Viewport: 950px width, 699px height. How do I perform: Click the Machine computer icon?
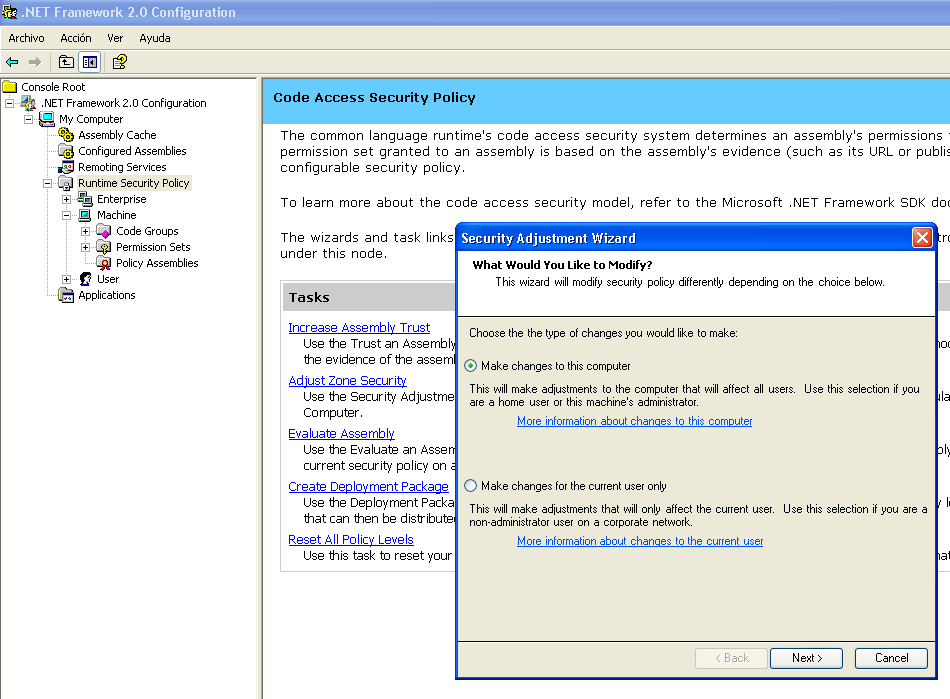[85, 215]
